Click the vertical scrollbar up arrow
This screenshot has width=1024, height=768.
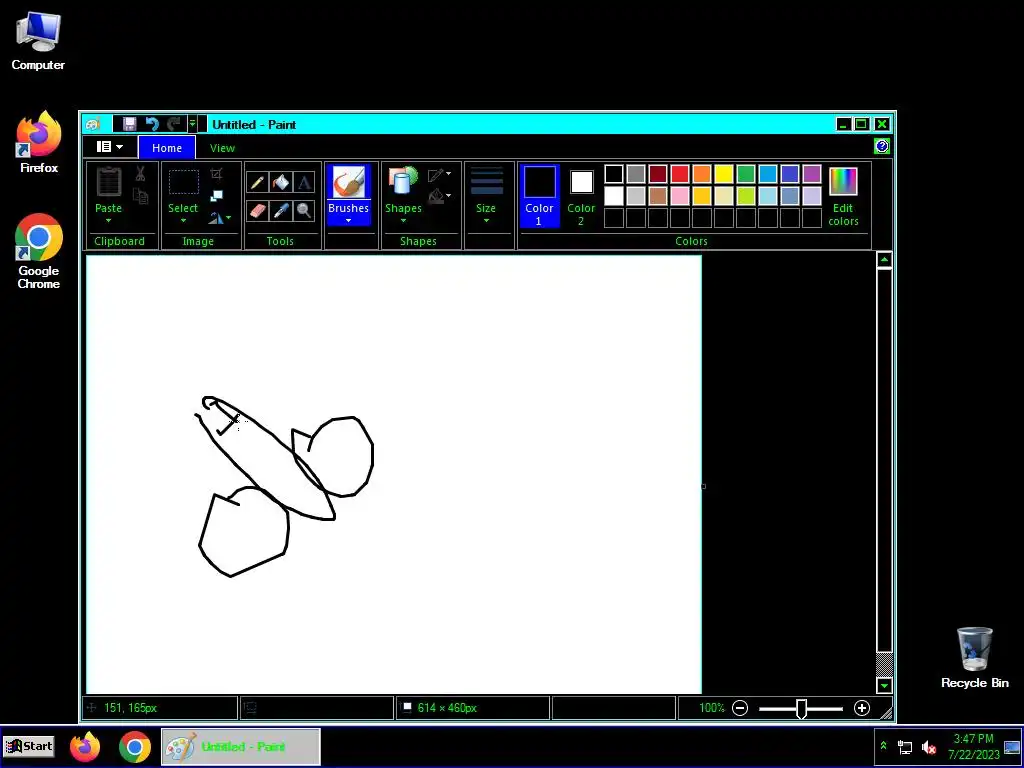pyautogui.click(x=884, y=260)
